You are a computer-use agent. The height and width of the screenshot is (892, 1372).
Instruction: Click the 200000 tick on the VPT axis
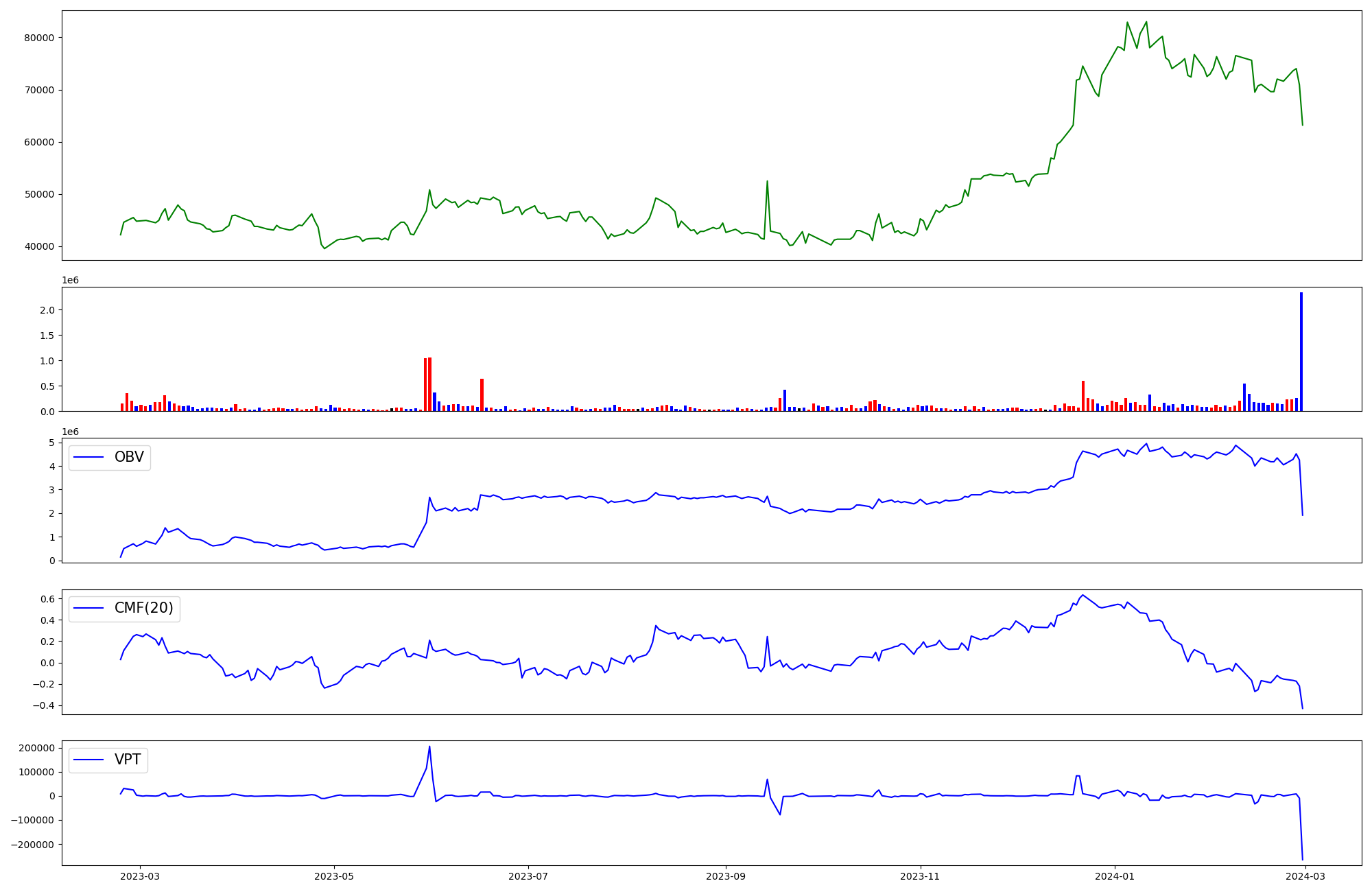coord(37,748)
